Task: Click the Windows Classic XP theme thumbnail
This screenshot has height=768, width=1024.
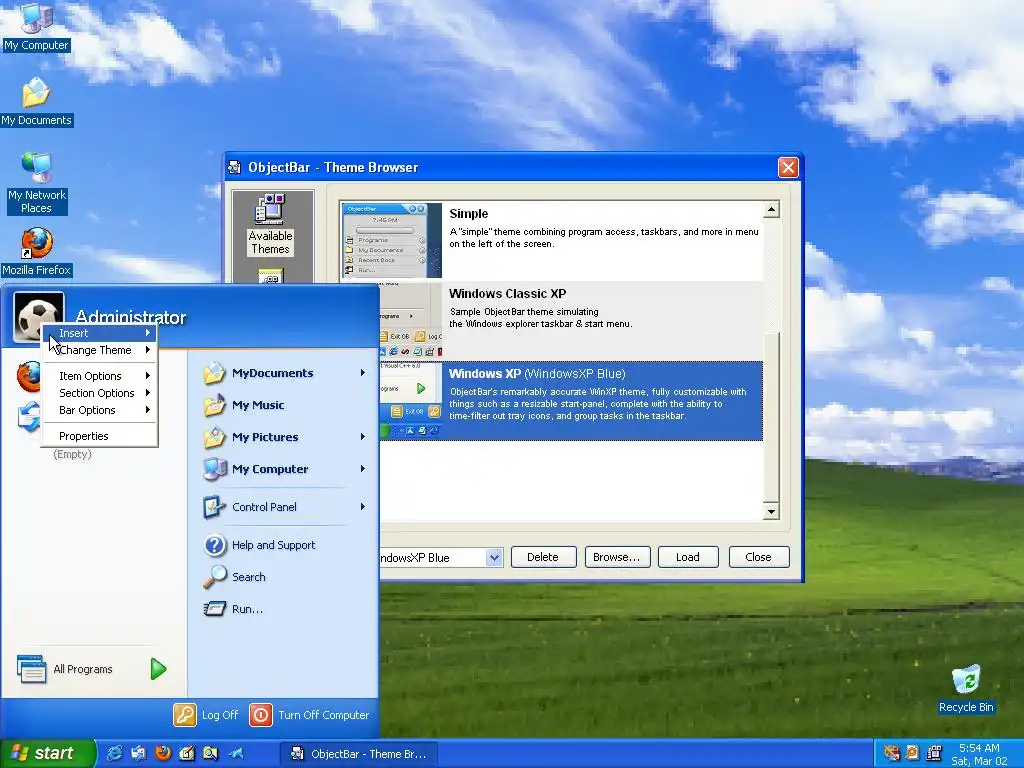Action: [x=411, y=320]
